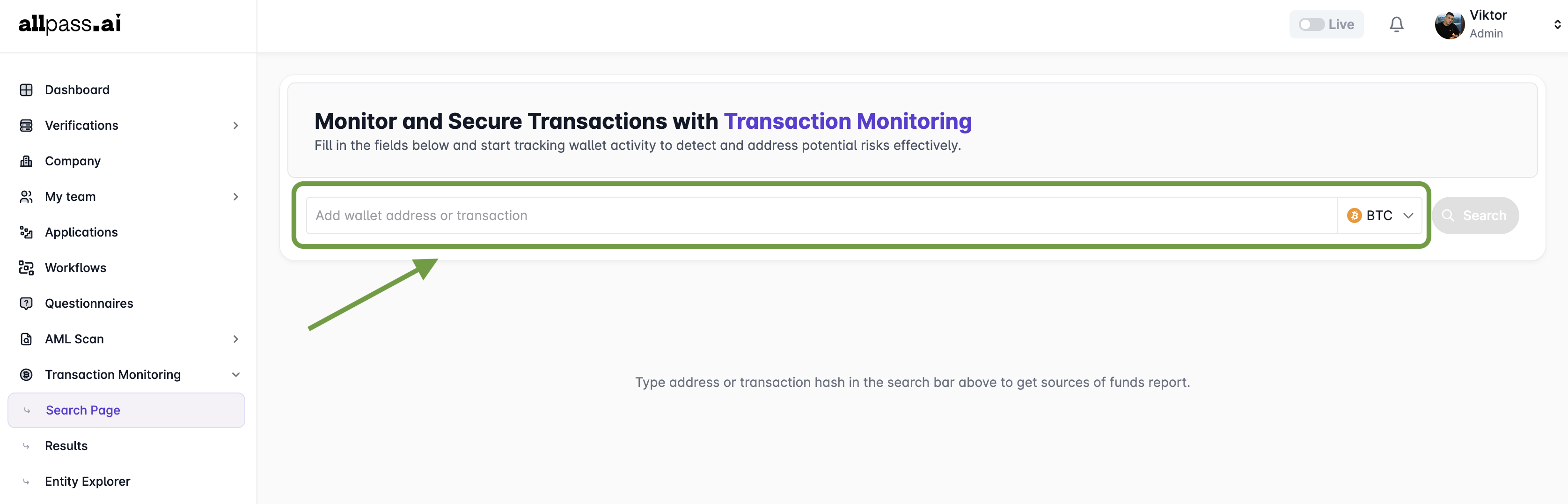Screen dimensions: 1568x504
Task: Click the Applications sidebar icon
Action: 26,232
